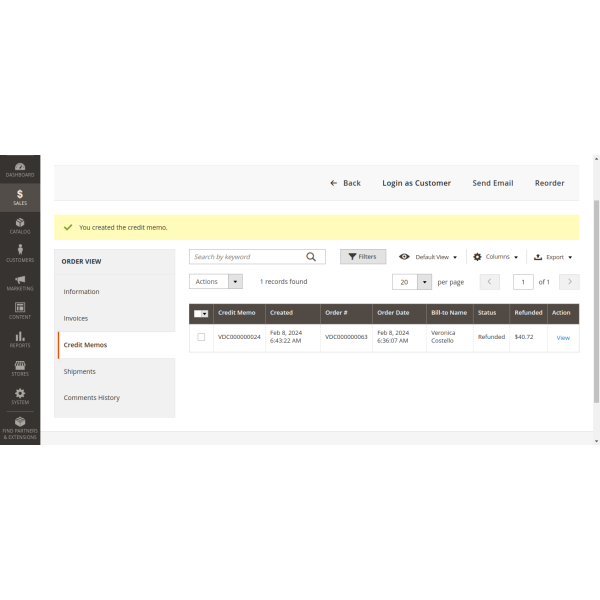The height and width of the screenshot is (600, 600).
Task: Open the Catalog sidebar icon
Action: pyautogui.click(x=20, y=225)
